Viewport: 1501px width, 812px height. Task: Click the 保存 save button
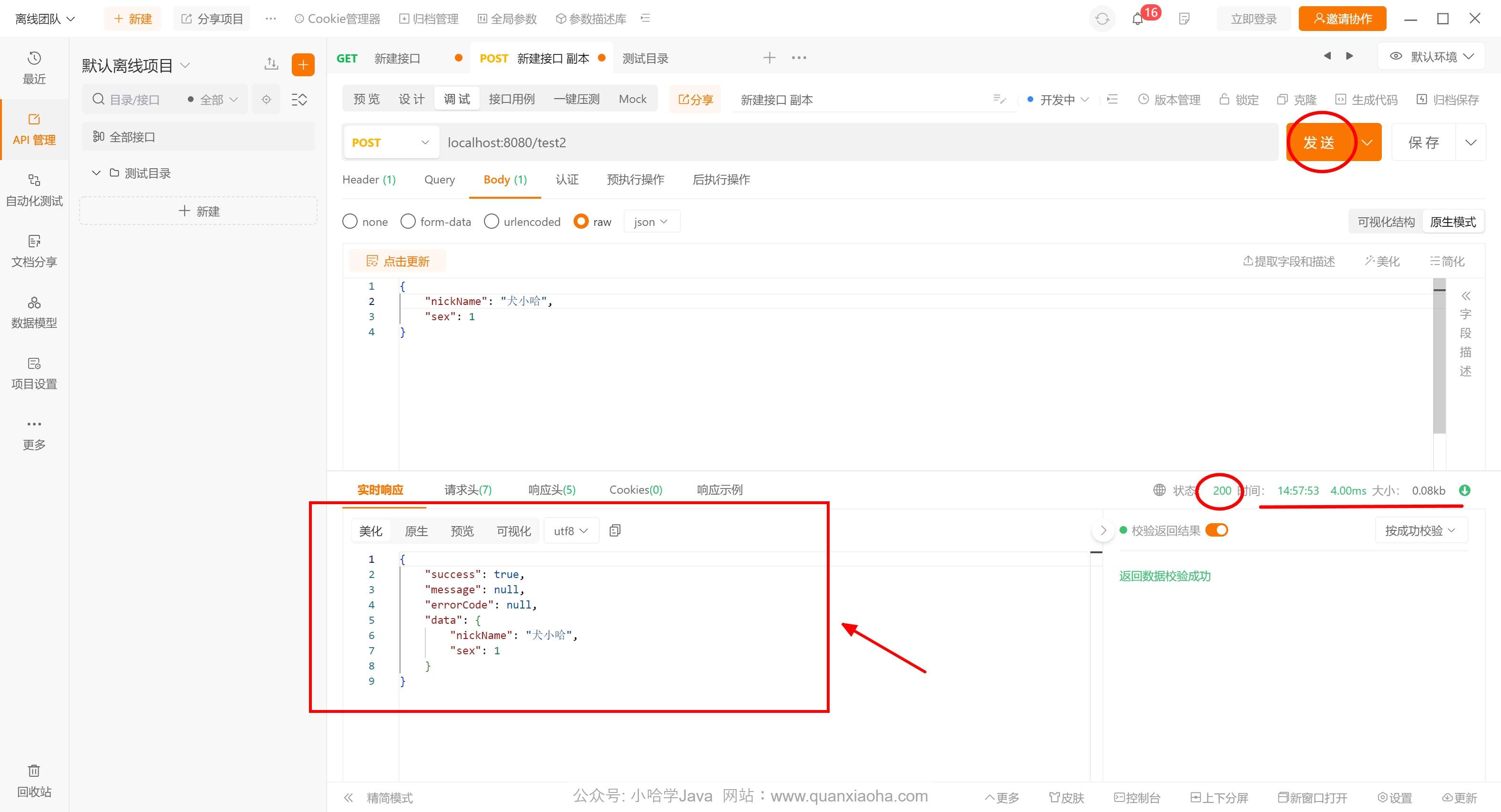click(x=1423, y=142)
